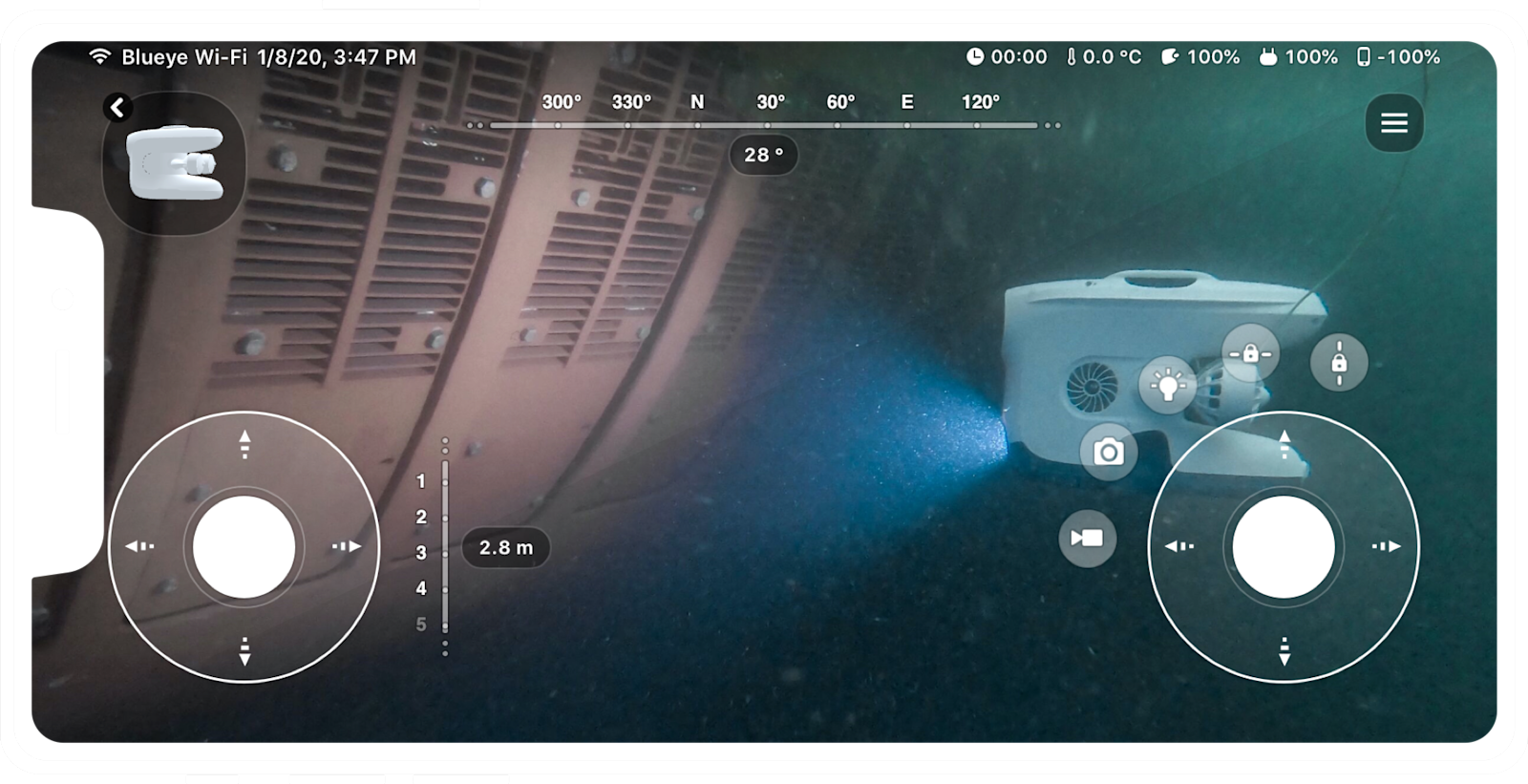1528x784 pixels.
Task: Take a photo with camera icon
Action: (1108, 451)
